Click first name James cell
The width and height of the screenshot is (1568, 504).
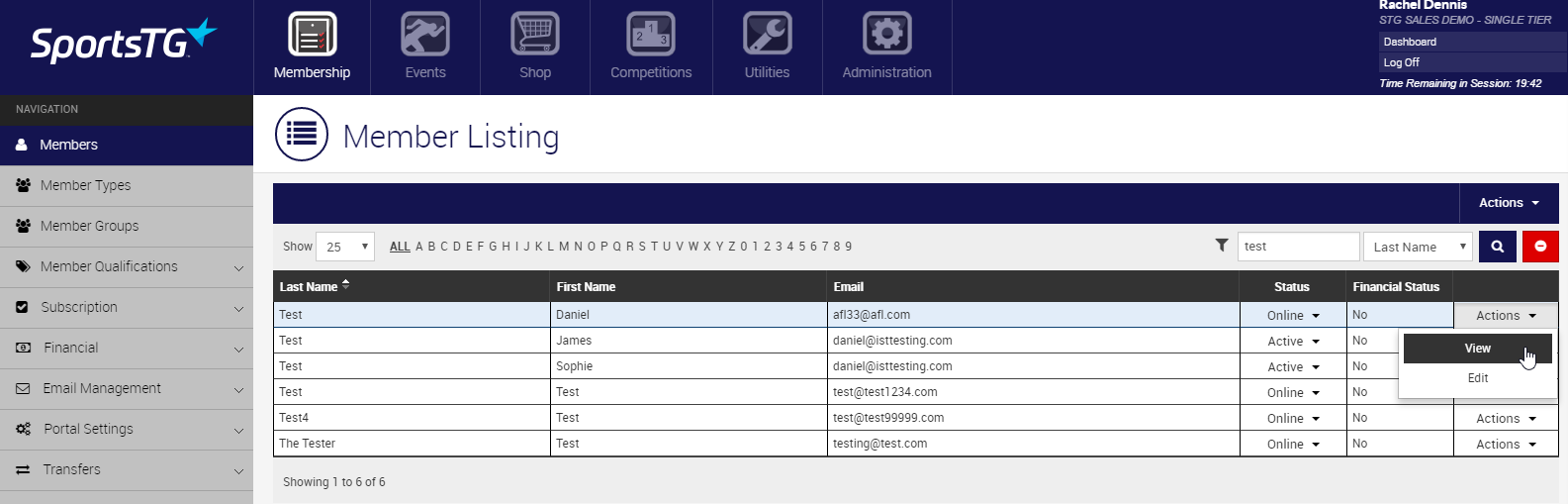click(x=689, y=341)
